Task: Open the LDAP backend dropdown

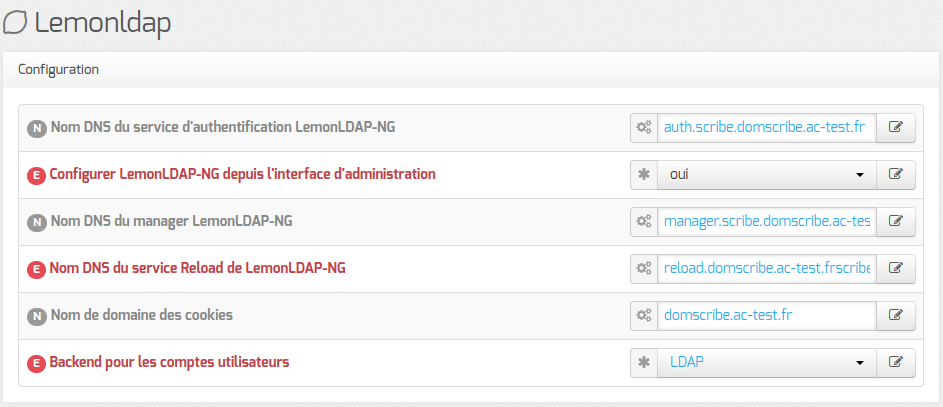Action: (766, 362)
